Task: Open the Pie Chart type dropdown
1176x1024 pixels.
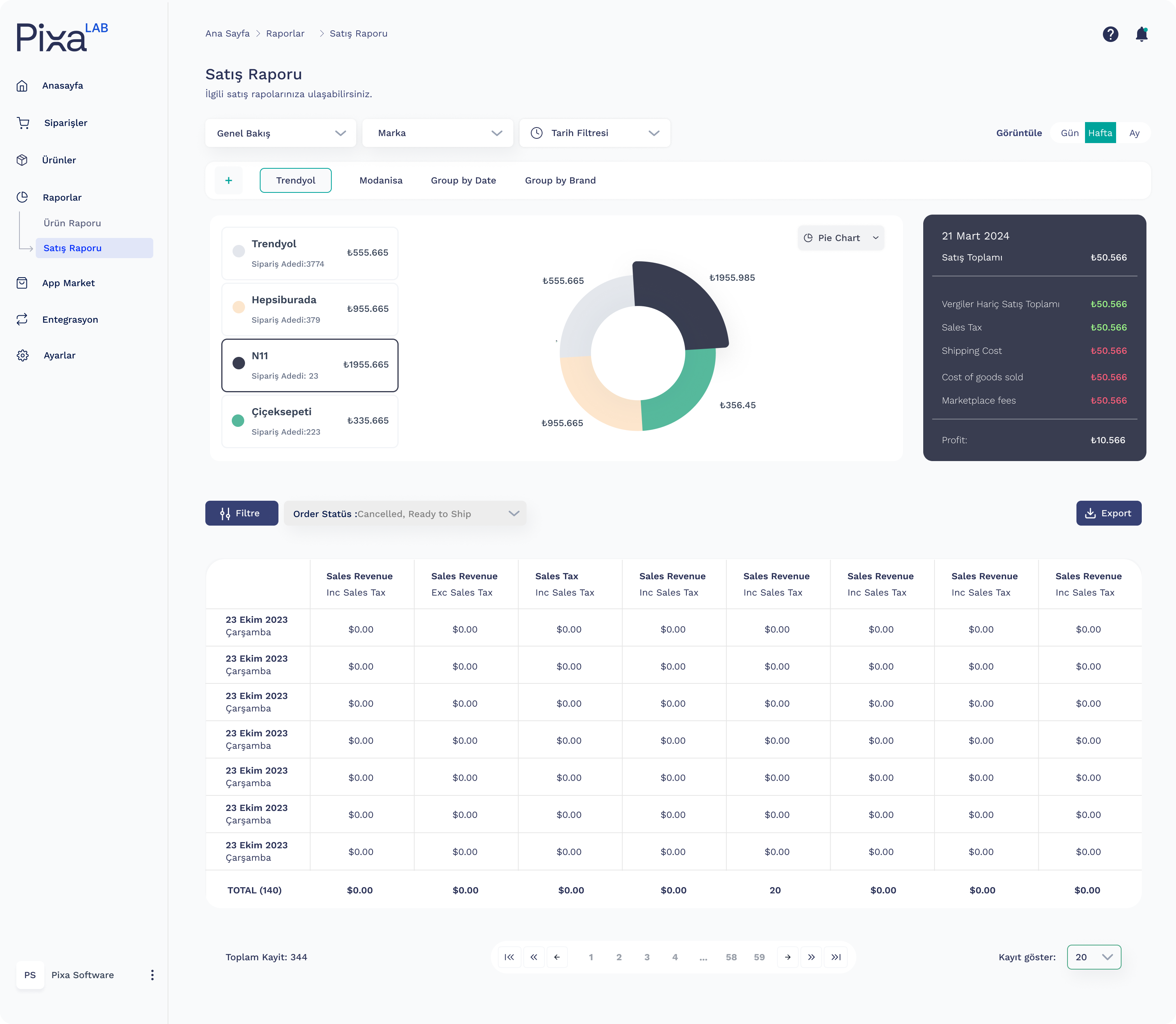Action: (840, 238)
